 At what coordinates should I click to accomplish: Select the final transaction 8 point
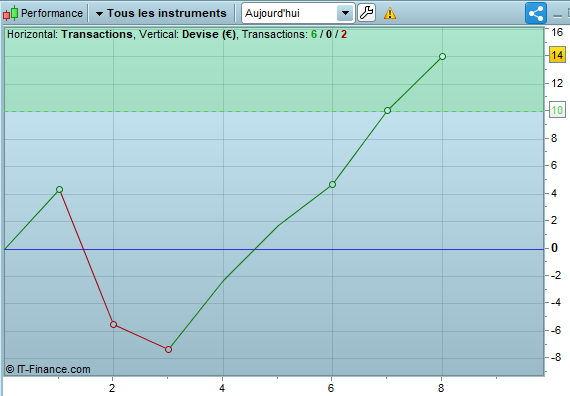pyautogui.click(x=442, y=56)
